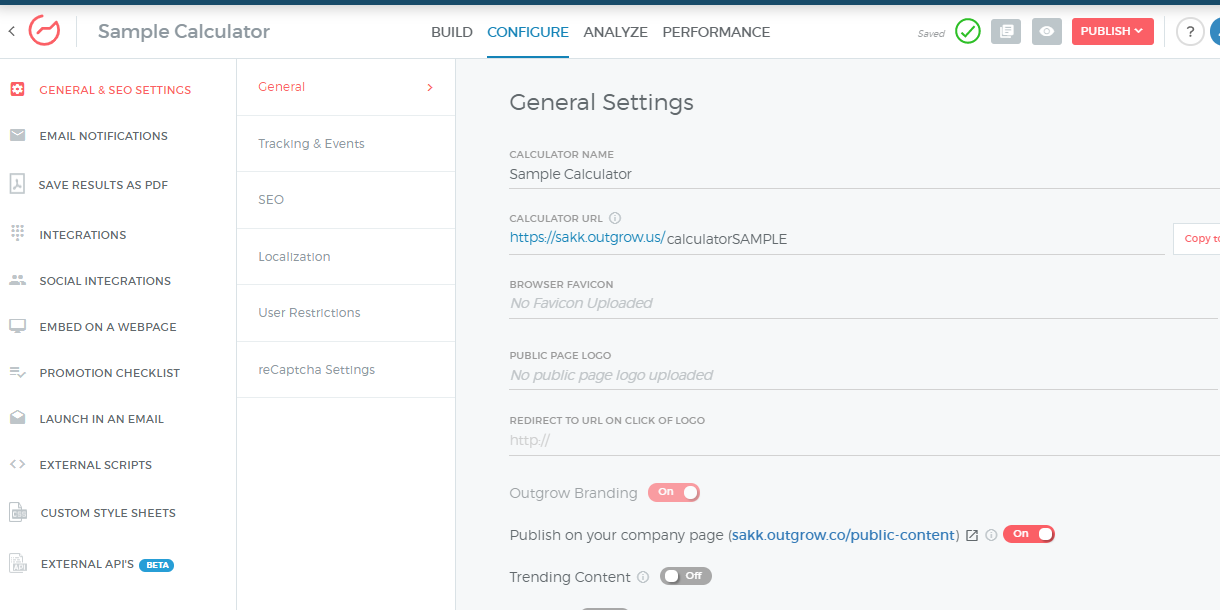Toggle the Outgrow Branding switch
This screenshot has width=1220, height=610.
coord(674,492)
